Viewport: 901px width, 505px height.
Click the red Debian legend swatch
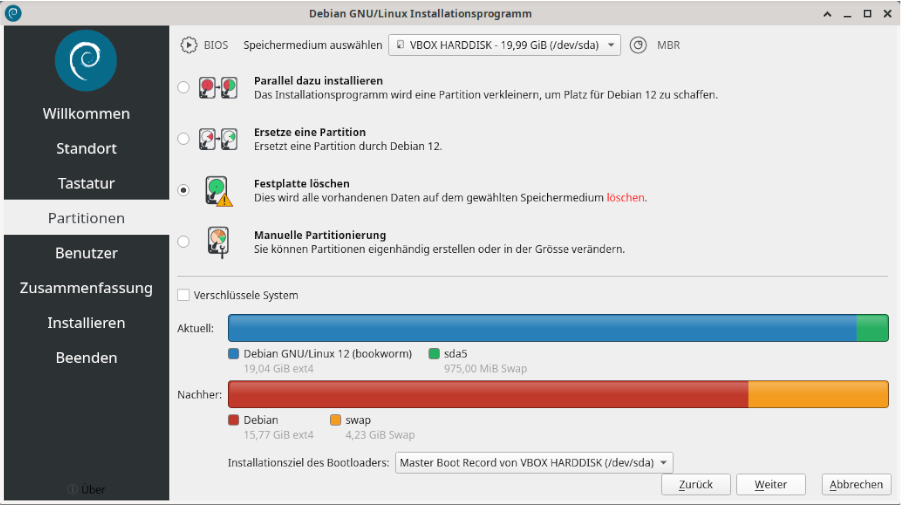click(233, 420)
